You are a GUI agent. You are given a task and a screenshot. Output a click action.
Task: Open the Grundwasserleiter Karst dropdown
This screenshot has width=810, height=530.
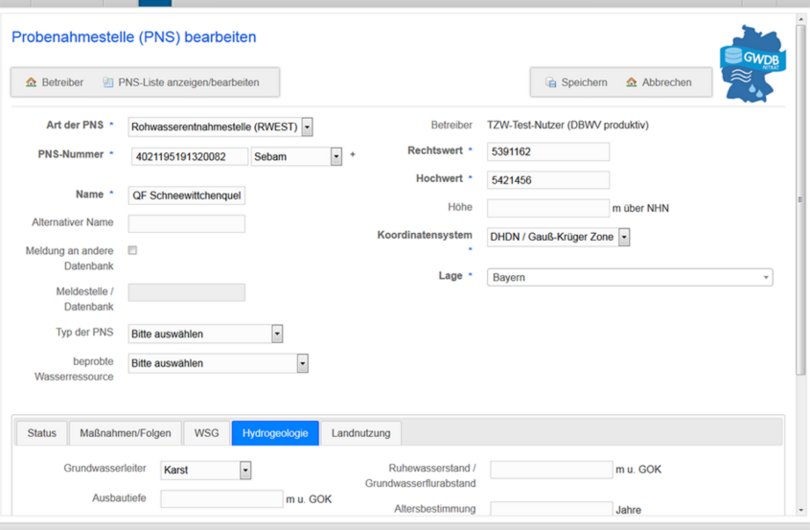point(245,470)
